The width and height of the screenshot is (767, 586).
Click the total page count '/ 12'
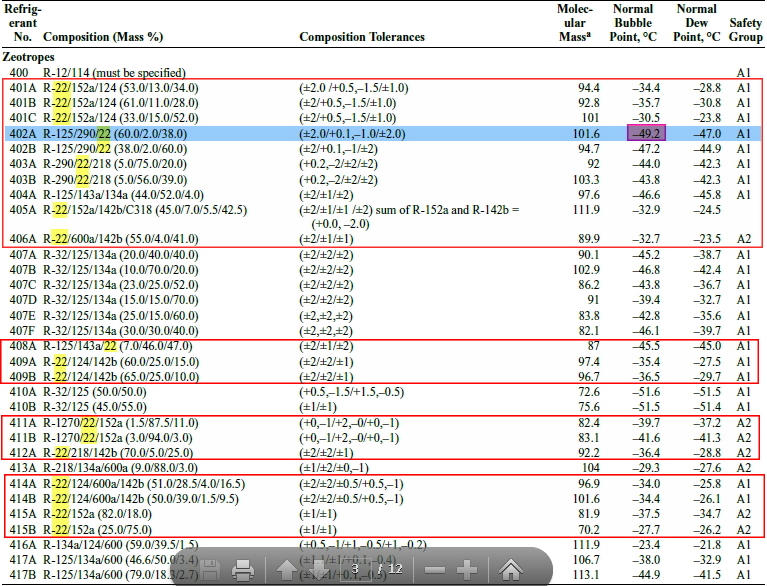389,569
